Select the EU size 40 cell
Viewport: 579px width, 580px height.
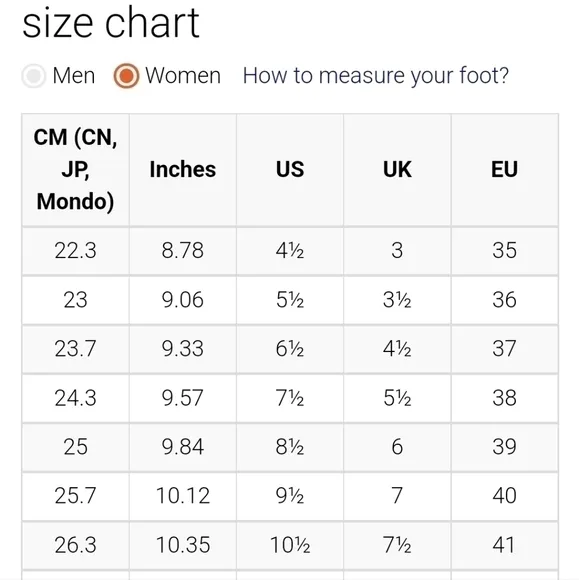tap(505, 496)
